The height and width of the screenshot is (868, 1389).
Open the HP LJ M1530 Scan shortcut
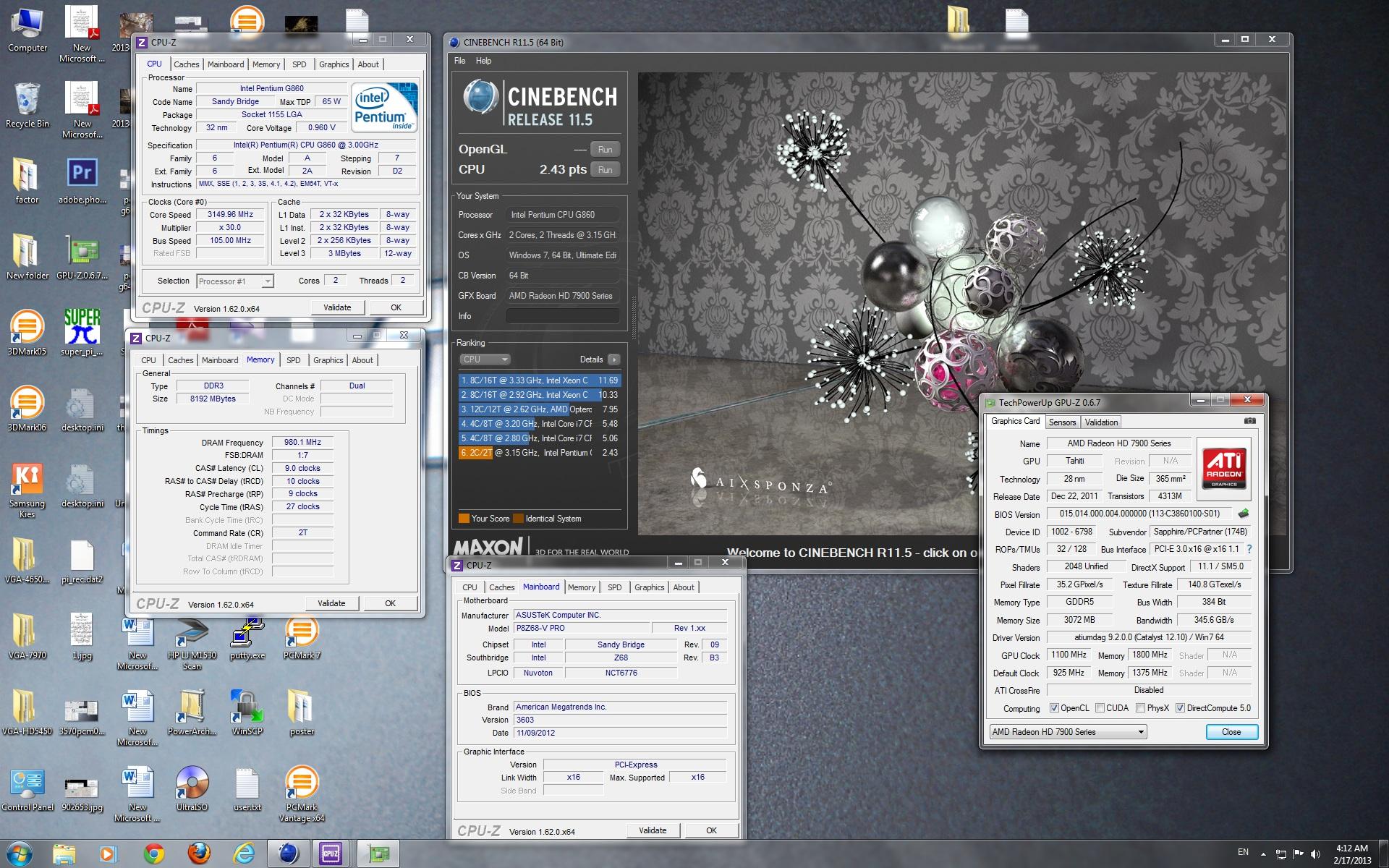click(x=192, y=642)
